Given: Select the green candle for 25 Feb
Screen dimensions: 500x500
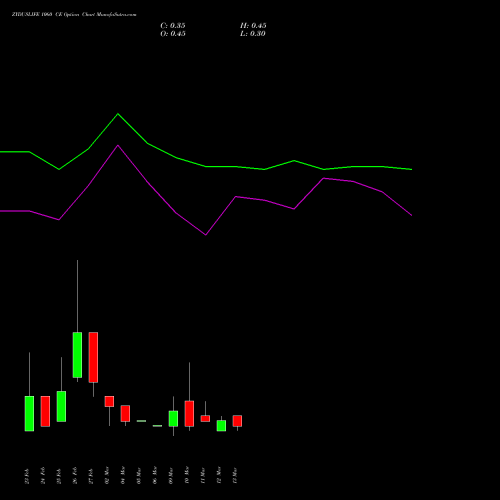Looking at the screenshot, I should click(61, 406).
